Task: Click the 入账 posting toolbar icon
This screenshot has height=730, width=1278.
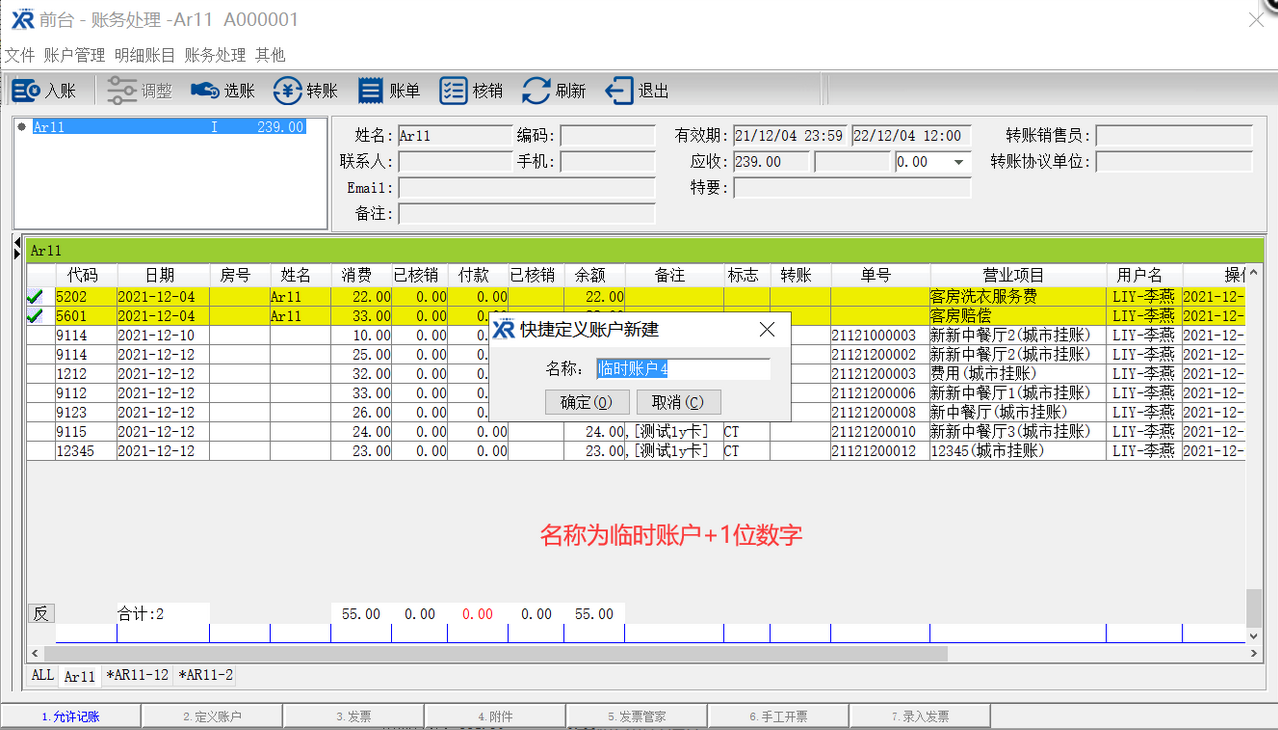Action: click(x=44, y=91)
